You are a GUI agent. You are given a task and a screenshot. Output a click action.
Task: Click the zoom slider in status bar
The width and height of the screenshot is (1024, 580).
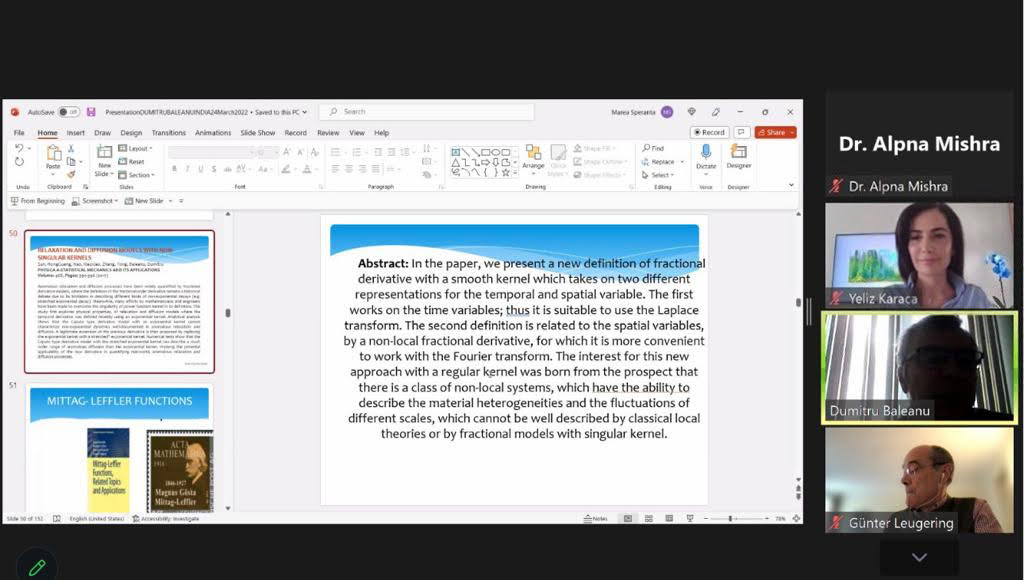[731, 518]
